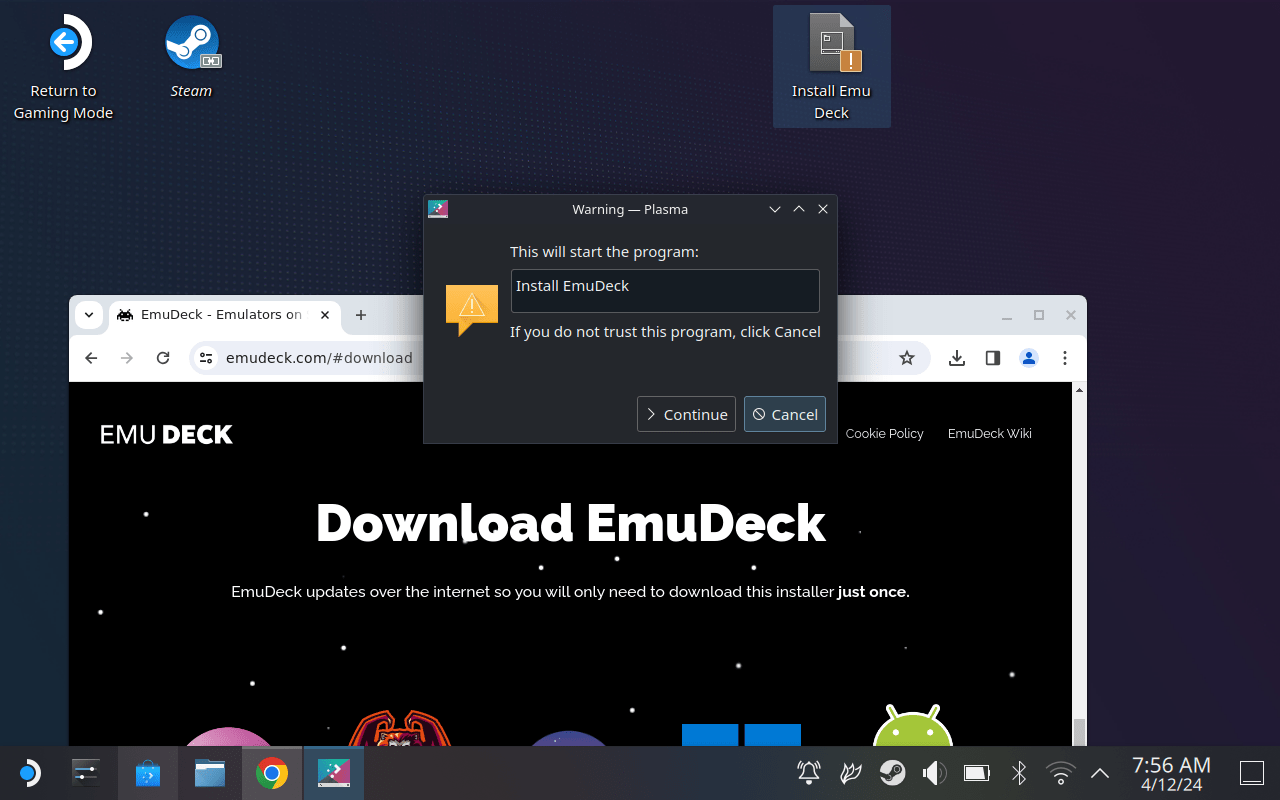Open the Chrome downloads icon
Viewport: 1280px width, 800px height.
957,358
